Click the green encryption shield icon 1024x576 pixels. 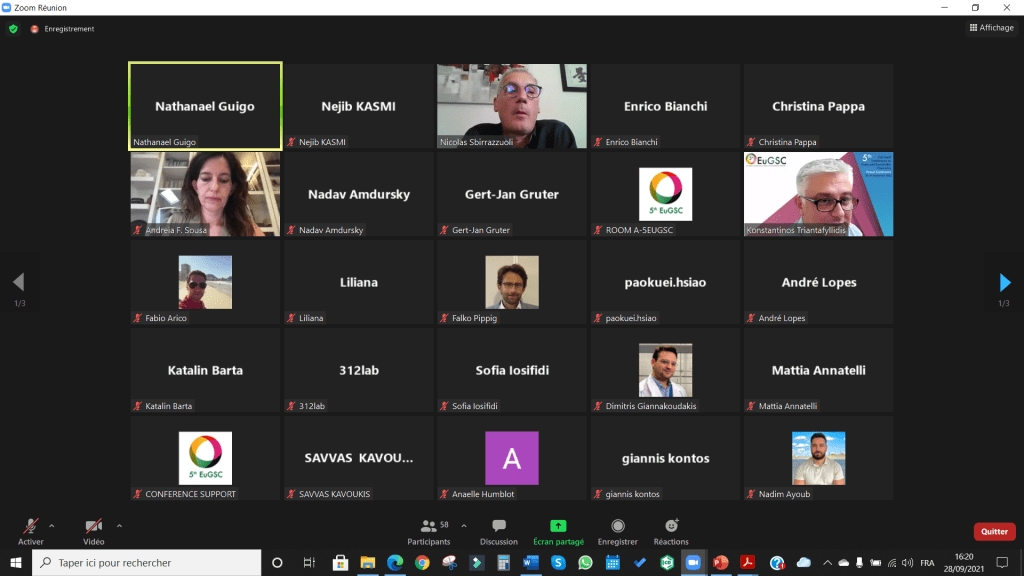pyautogui.click(x=13, y=29)
